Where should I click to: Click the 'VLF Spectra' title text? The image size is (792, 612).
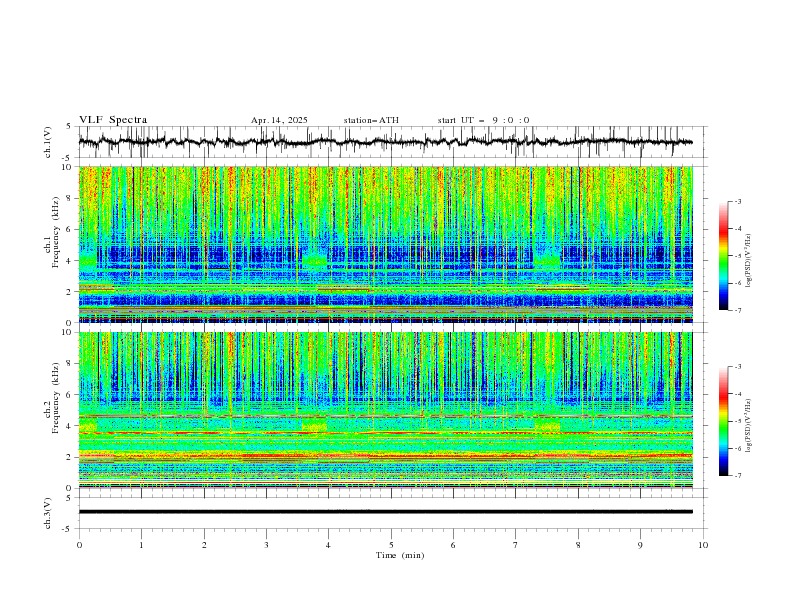click(x=113, y=120)
